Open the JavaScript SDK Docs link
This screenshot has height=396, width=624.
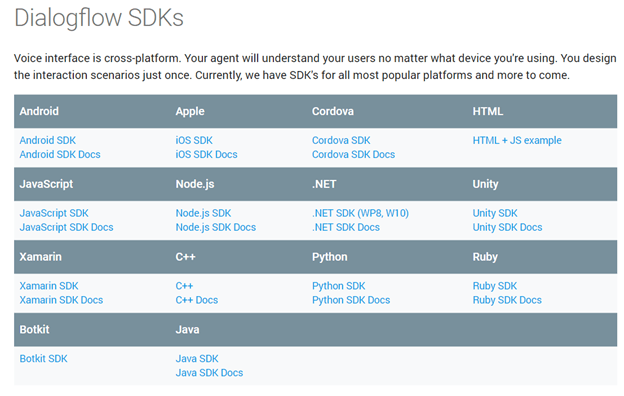coord(66,227)
